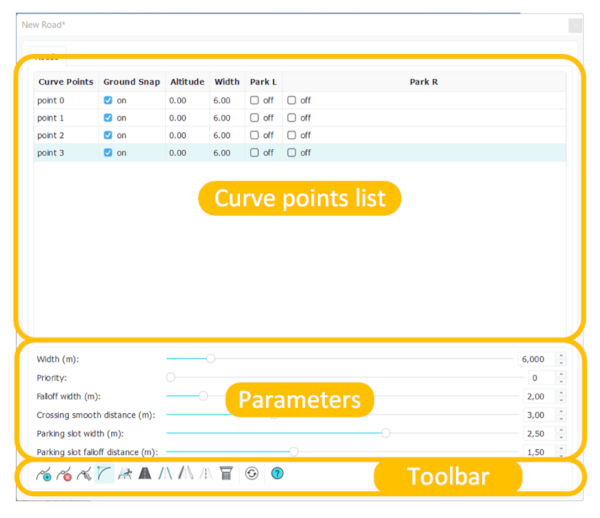
Task: Click the dashed center-line road icon
Action: click(x=205, y=474)
